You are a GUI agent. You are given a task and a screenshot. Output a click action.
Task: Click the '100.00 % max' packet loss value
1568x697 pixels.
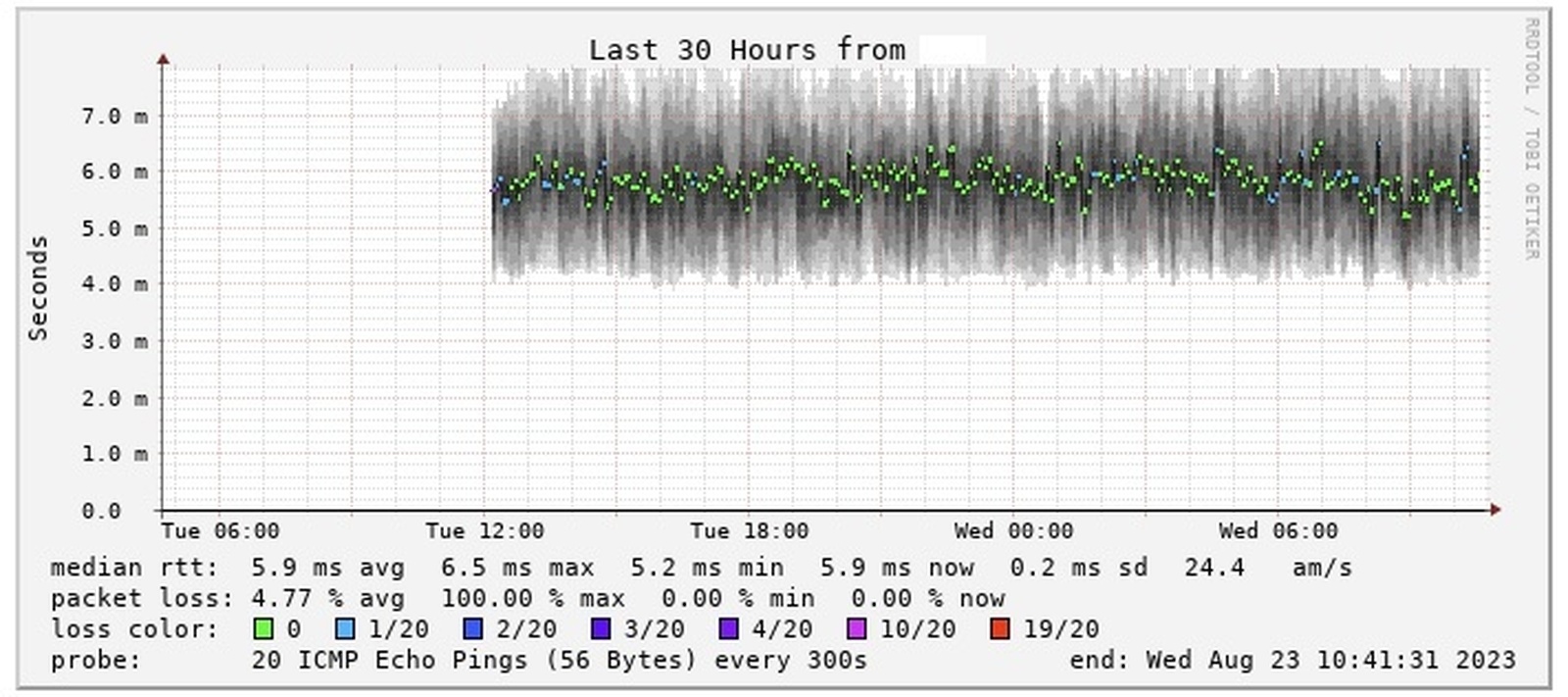pos(533,598)
